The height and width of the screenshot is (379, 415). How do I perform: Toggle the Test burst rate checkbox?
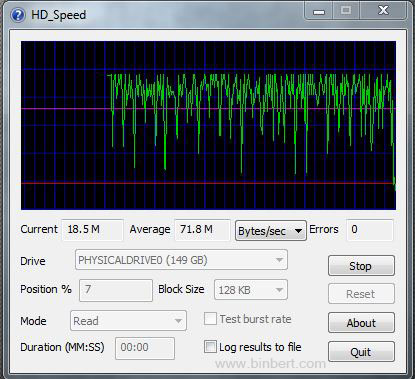(x=210, y=319)
